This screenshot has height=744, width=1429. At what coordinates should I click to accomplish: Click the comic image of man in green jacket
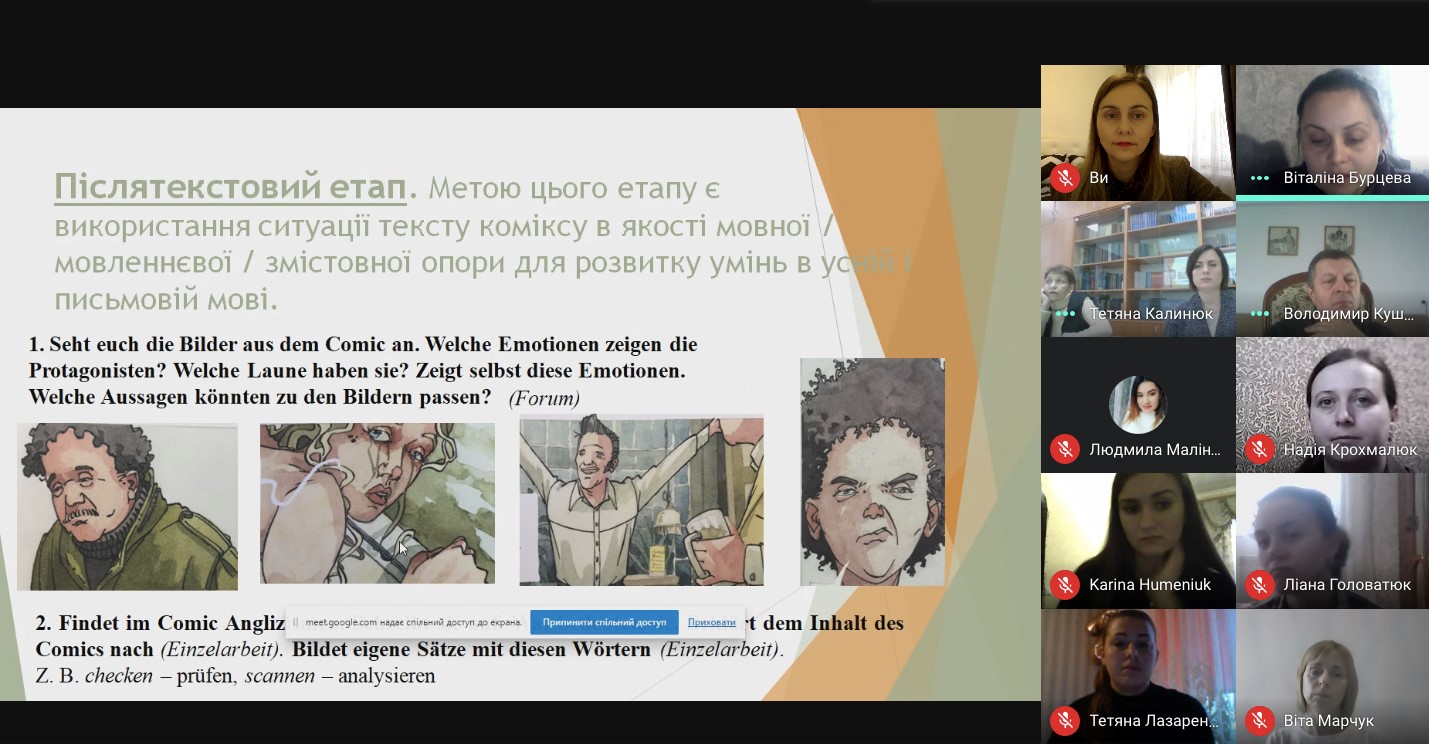pyautogui.click(x=127, y=506)
